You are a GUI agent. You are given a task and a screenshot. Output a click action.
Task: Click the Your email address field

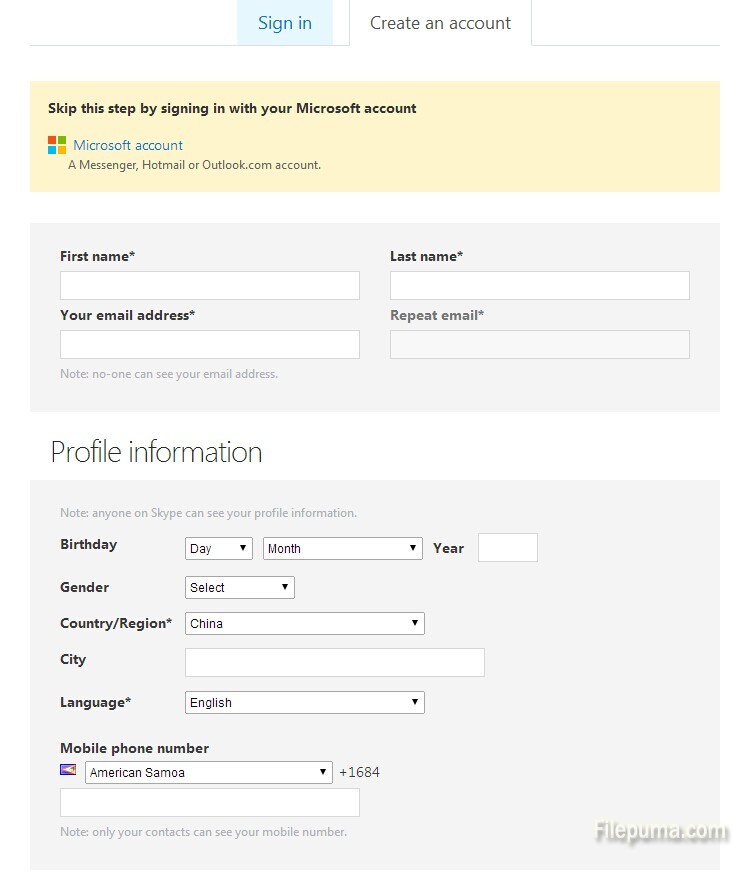pyautogui.click(x=210, y=344)
